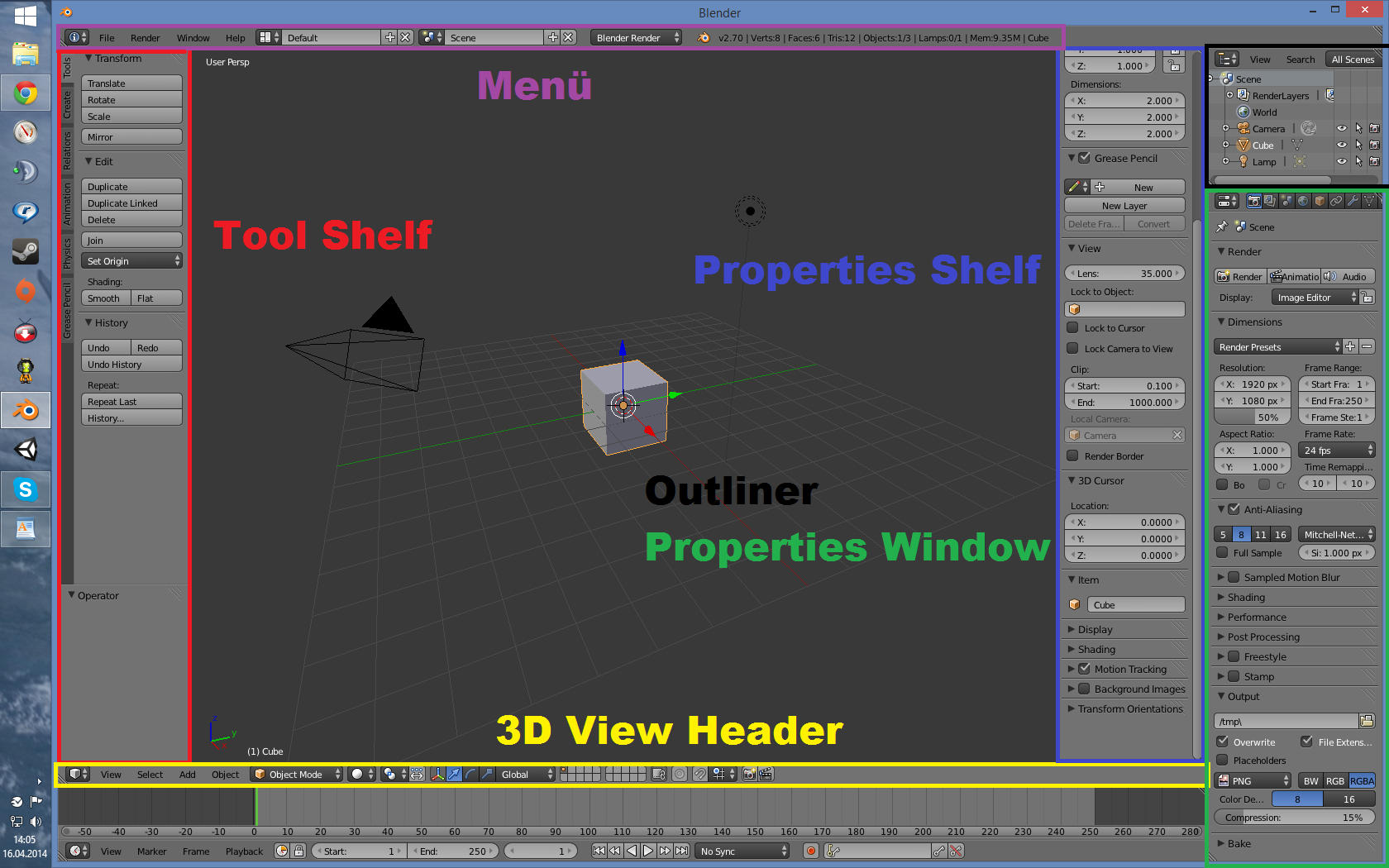Expand the Performance panel

(1257, 617)
